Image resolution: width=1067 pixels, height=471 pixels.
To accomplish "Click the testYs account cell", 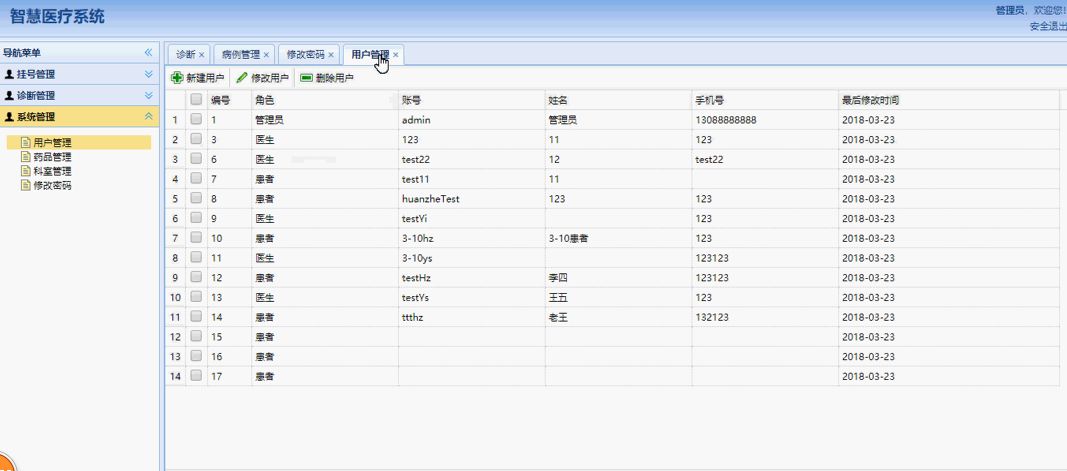I will click(x=472, y=297).
